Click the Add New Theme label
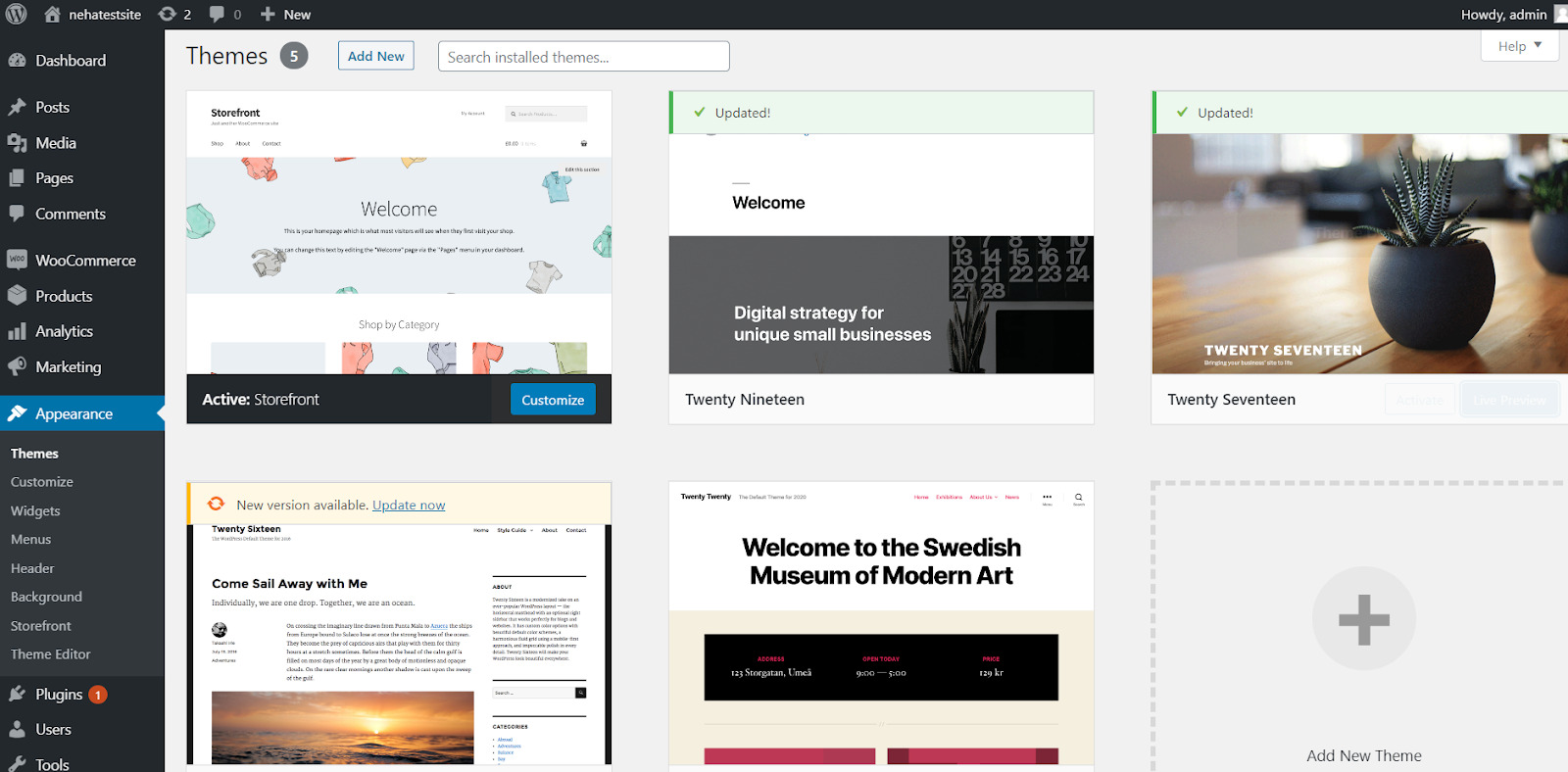Screen dimensions: 1568x772 [x=1364, y=756]
